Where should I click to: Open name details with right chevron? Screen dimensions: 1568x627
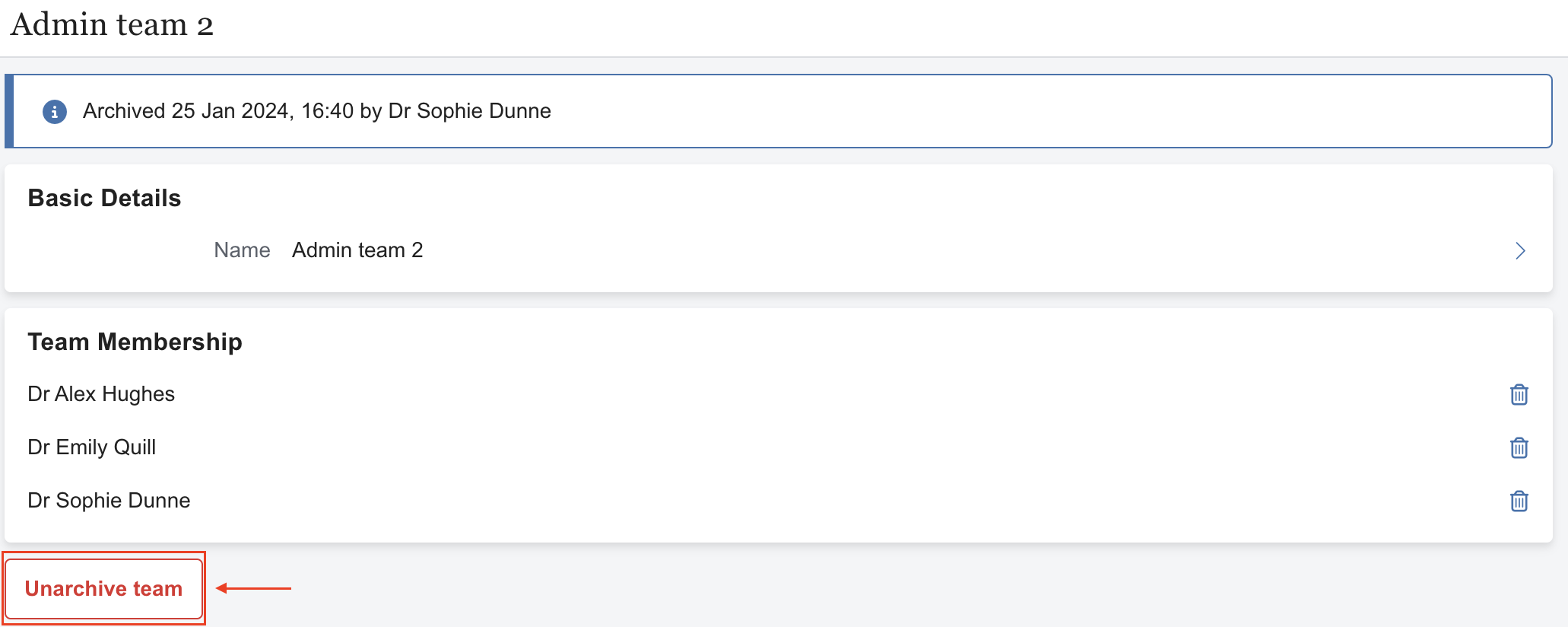pos(1519,250)
